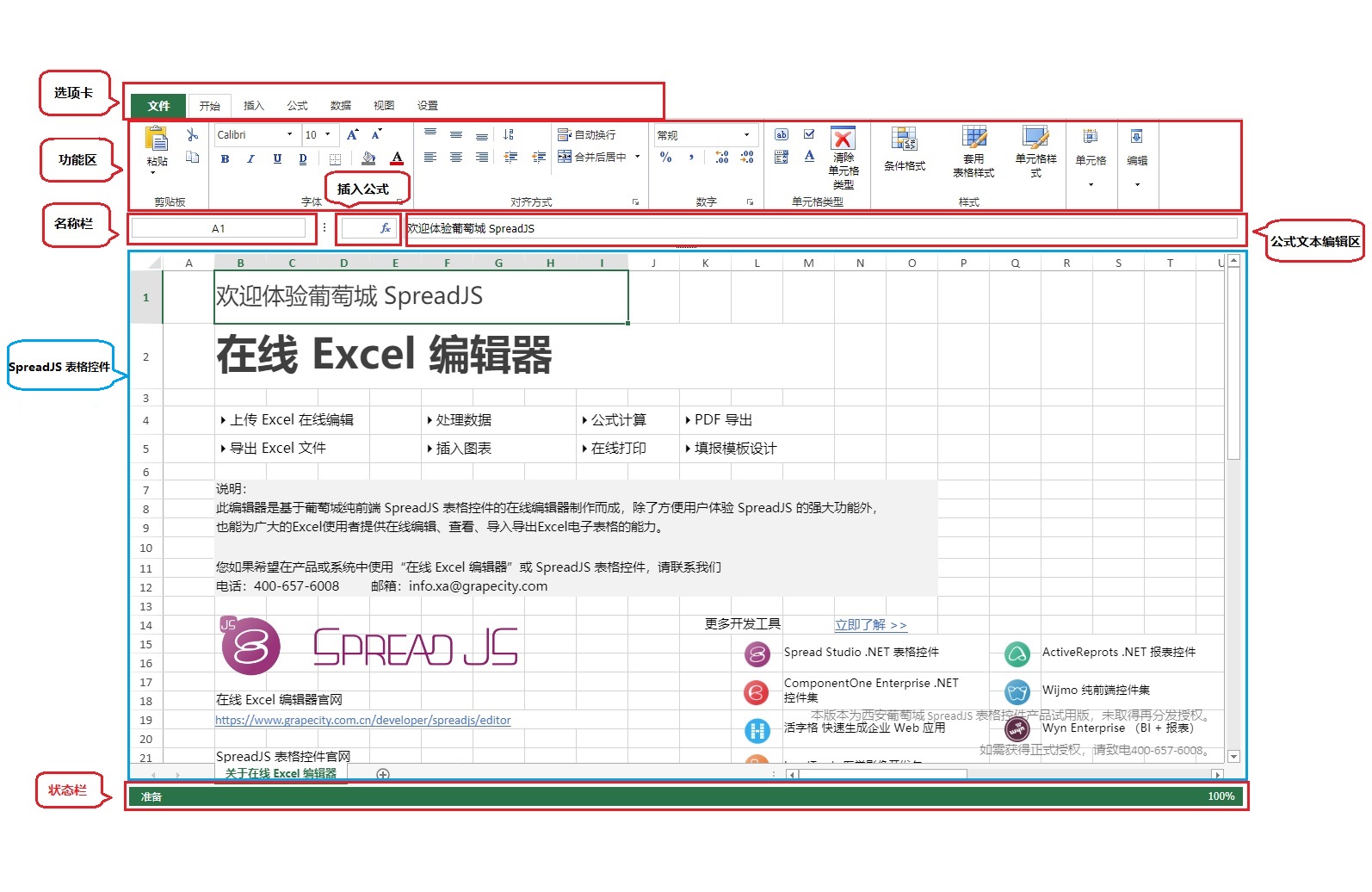Screen dimensions: 1372x892
Task: Switch to the 数据 data tab
Action: (340, 106)
